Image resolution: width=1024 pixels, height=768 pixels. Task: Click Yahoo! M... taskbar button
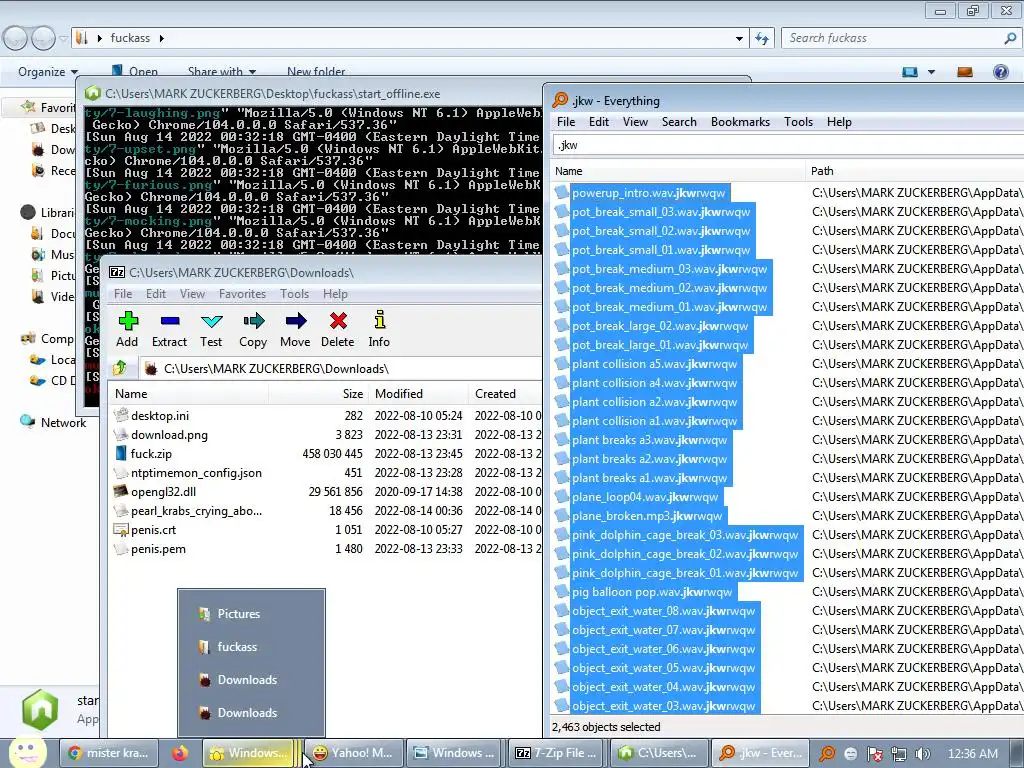353,753
